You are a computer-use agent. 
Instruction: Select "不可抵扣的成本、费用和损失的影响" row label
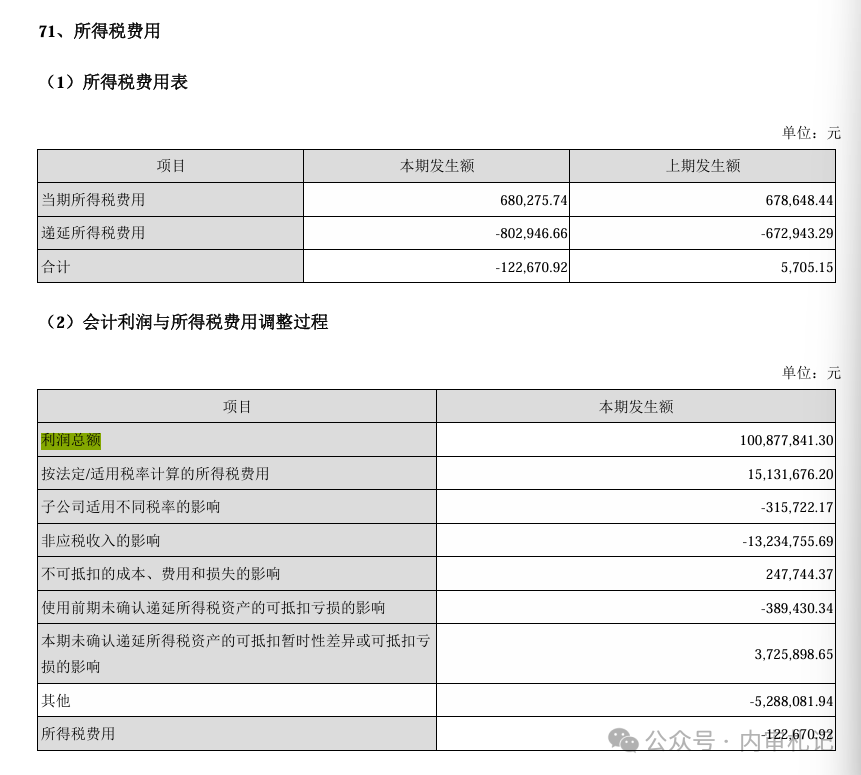pyautogui.click(x=161, y=574)
